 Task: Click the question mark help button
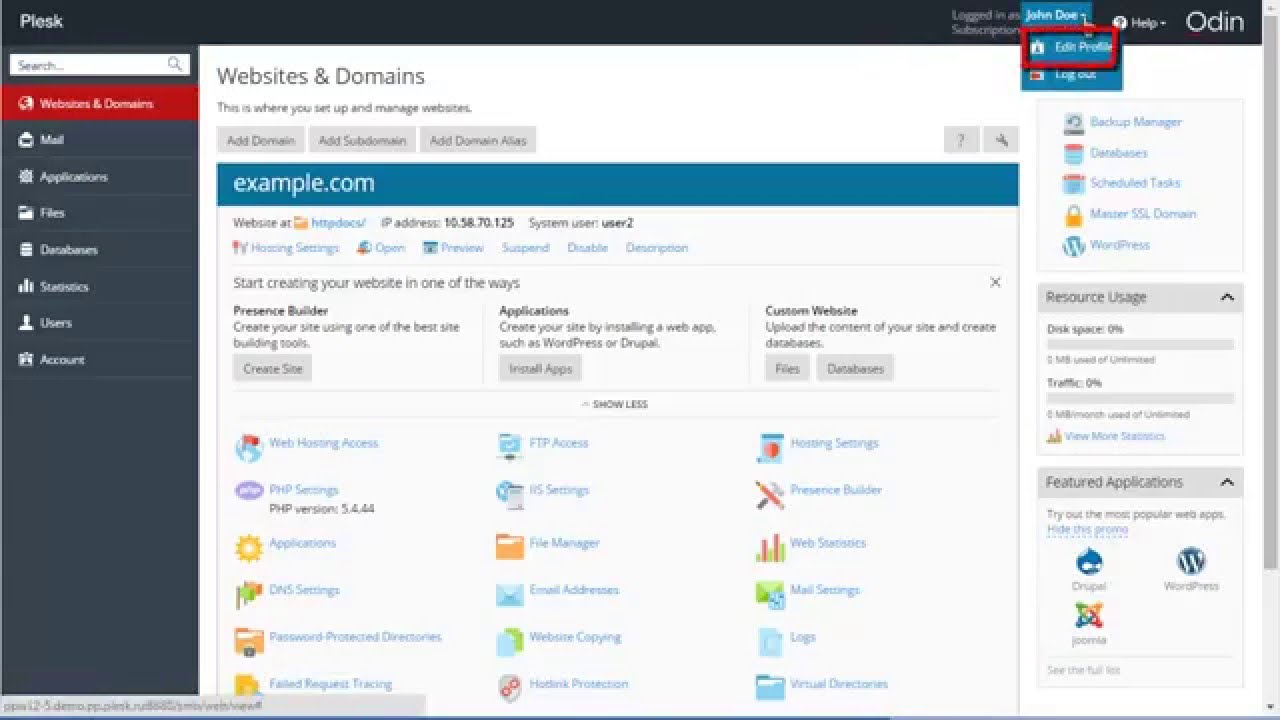pos(961,141)
